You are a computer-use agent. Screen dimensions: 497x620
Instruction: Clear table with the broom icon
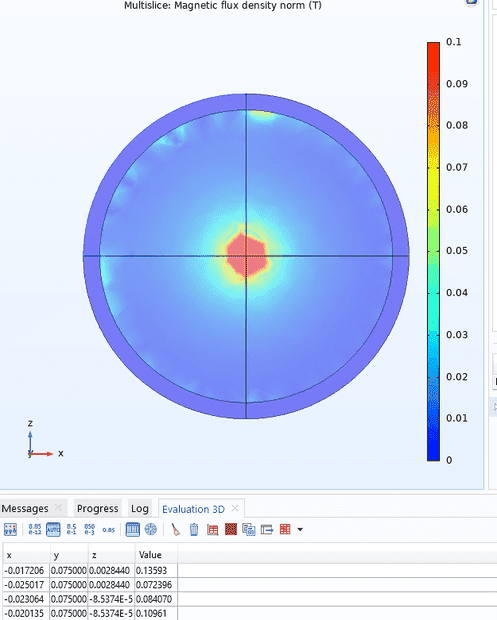pyautogui.click(x=176, y=529)
